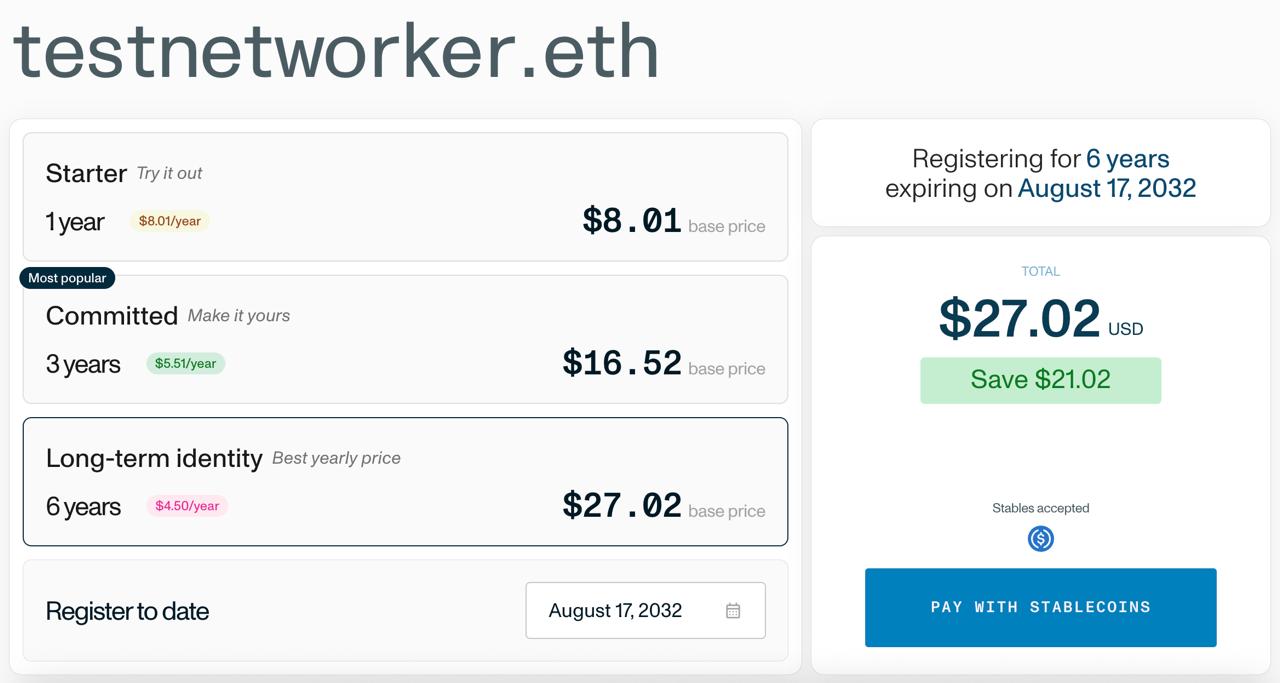Click the calendar icon in date field
The width and height of the screenshot is (1280, 683).
[733, 611]
